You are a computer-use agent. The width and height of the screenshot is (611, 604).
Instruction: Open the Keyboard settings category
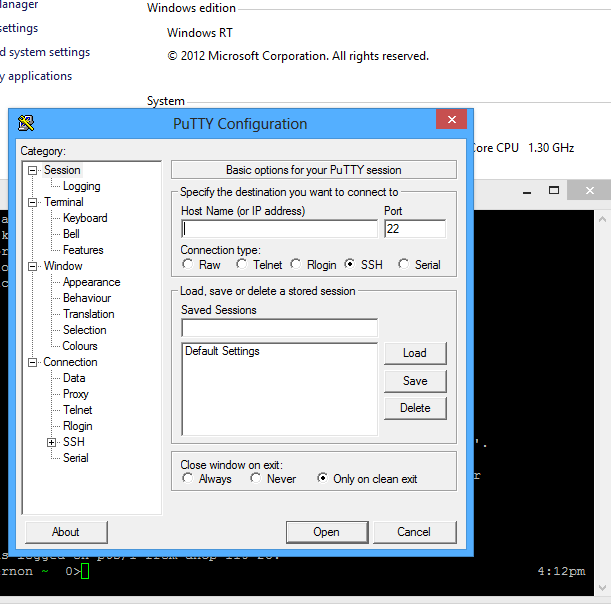pos(85,218)
